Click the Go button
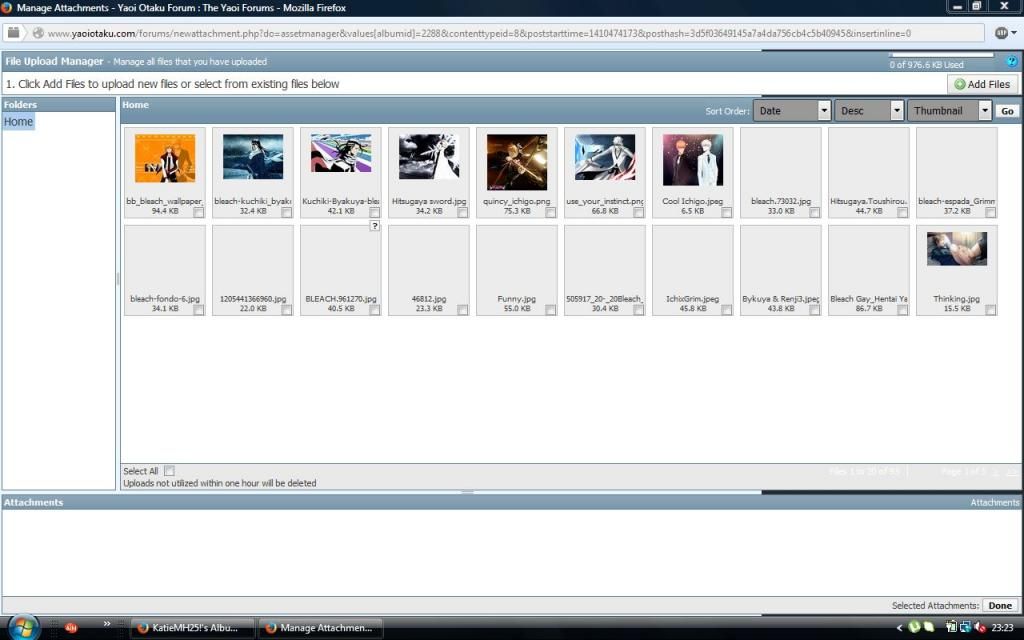The height and width of the screenshot is (640, 1024). 1007,111
